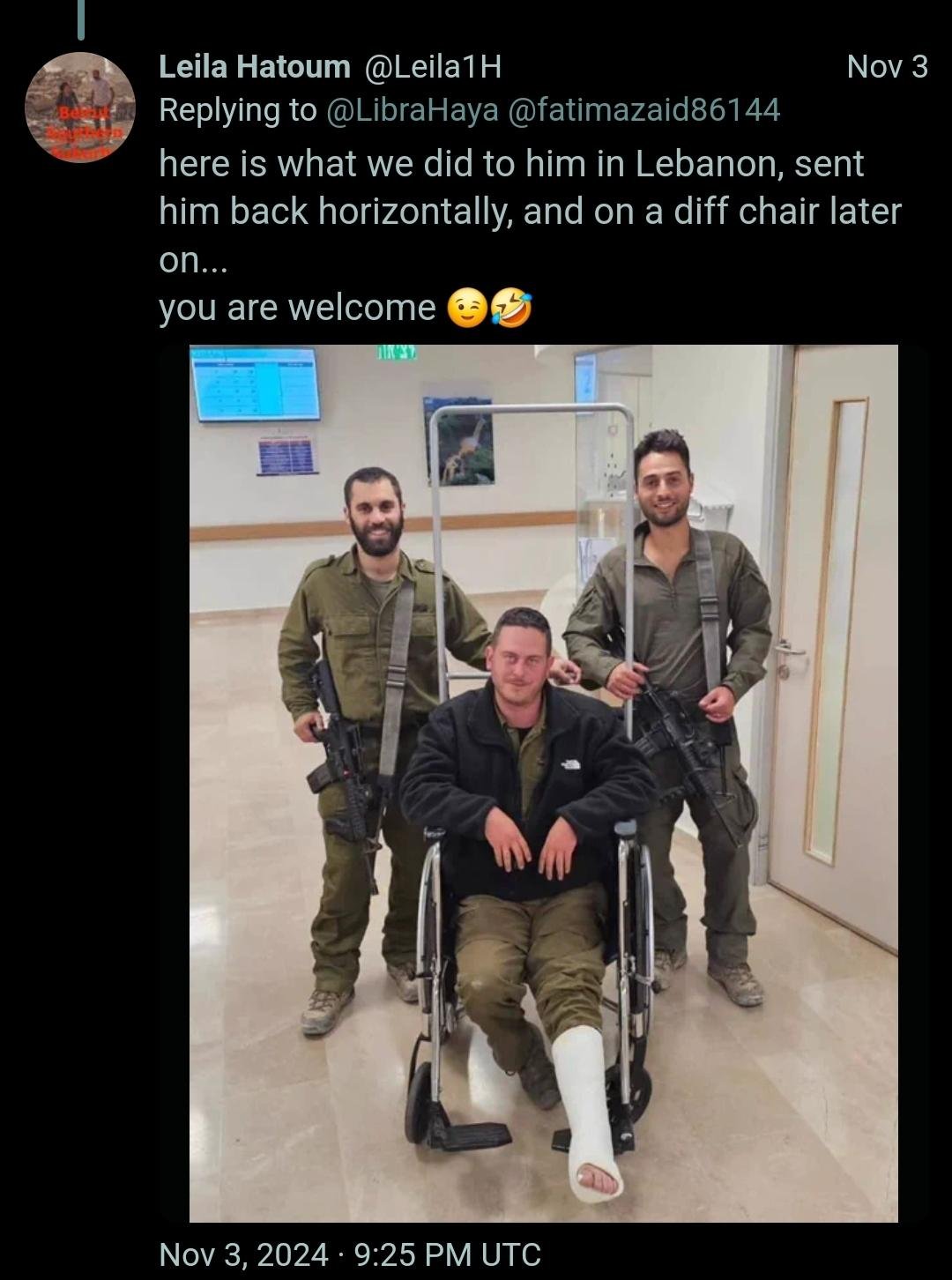Image resolution: width=952 pixels, height=1280 pixels.
Task: Click the wall monitor in the photo
Action: pos(256,383)
